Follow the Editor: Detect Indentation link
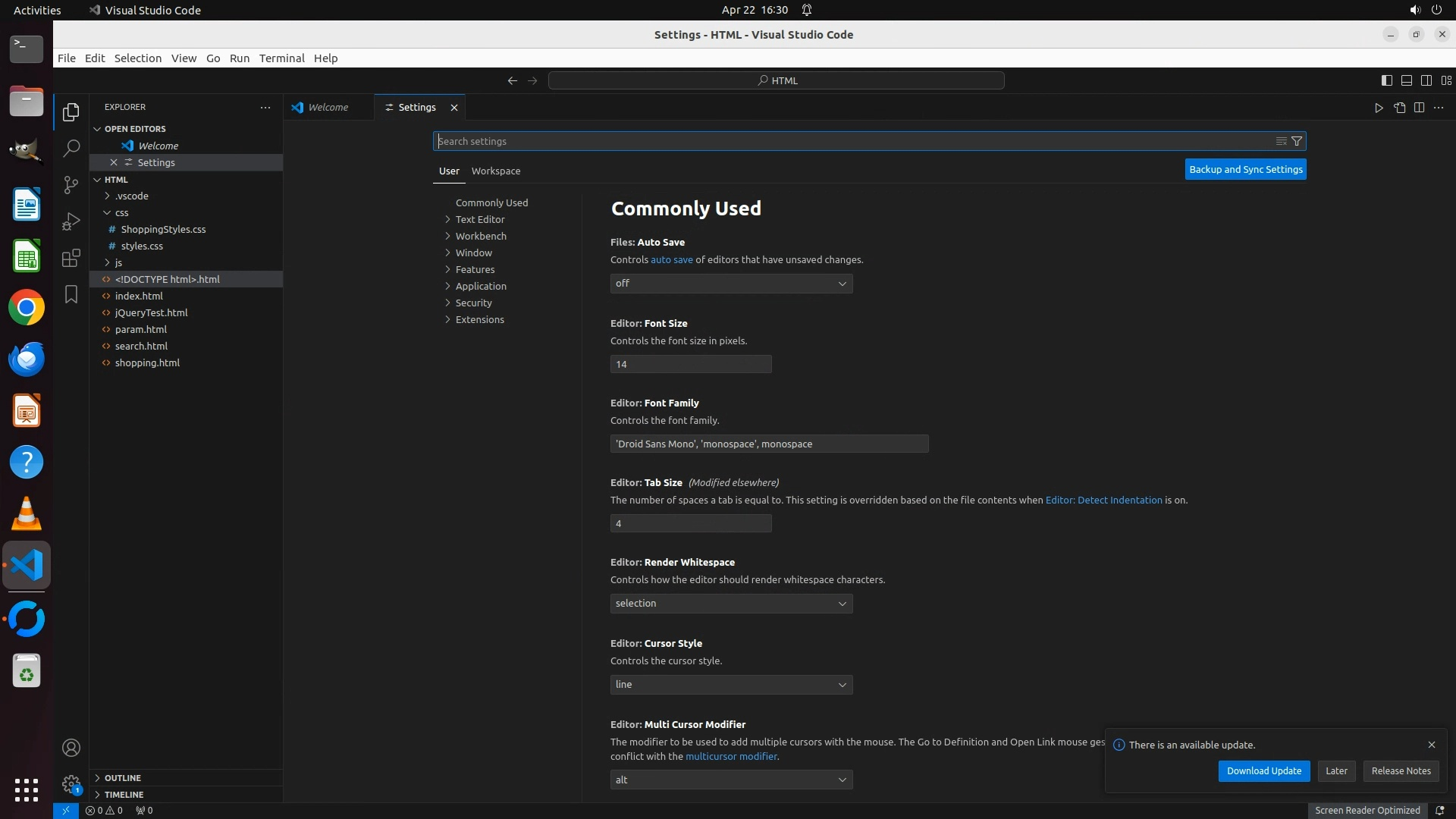Screen dimensions: 1456x819 [1103, 500]
